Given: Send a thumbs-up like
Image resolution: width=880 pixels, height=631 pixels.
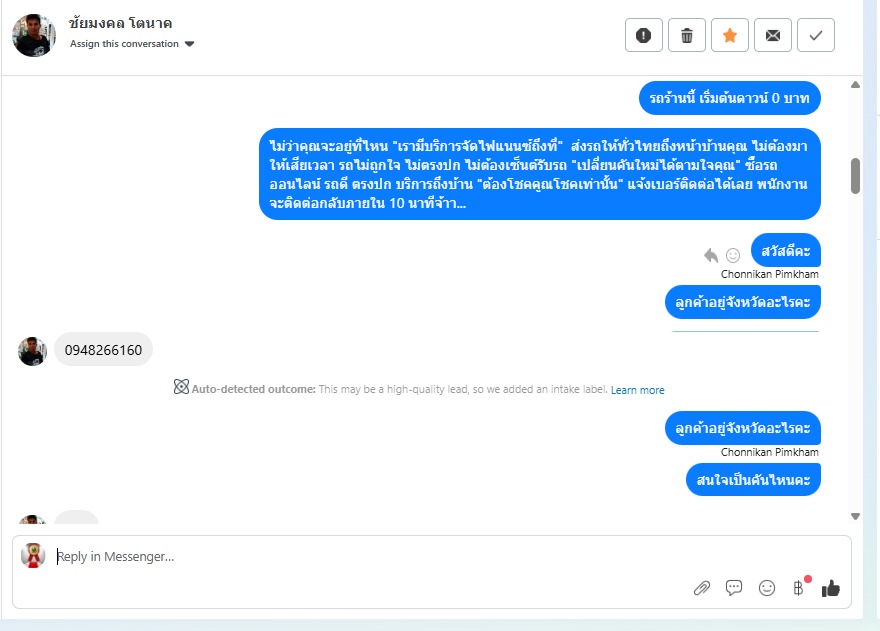Looking at the screenshot, I should (x=830, y=588).
